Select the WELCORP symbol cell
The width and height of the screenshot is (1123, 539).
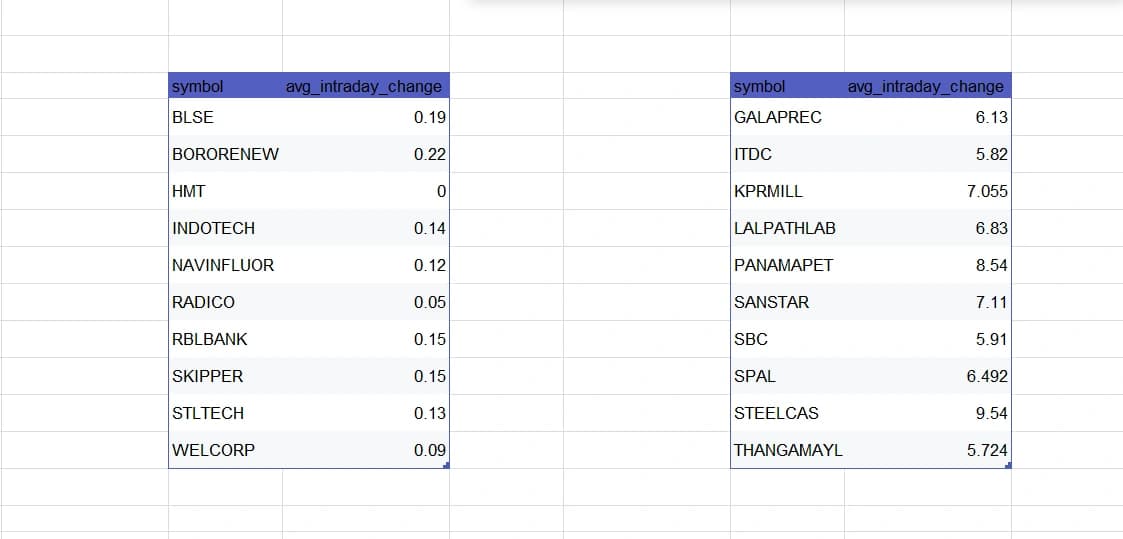tap(226, 450)
